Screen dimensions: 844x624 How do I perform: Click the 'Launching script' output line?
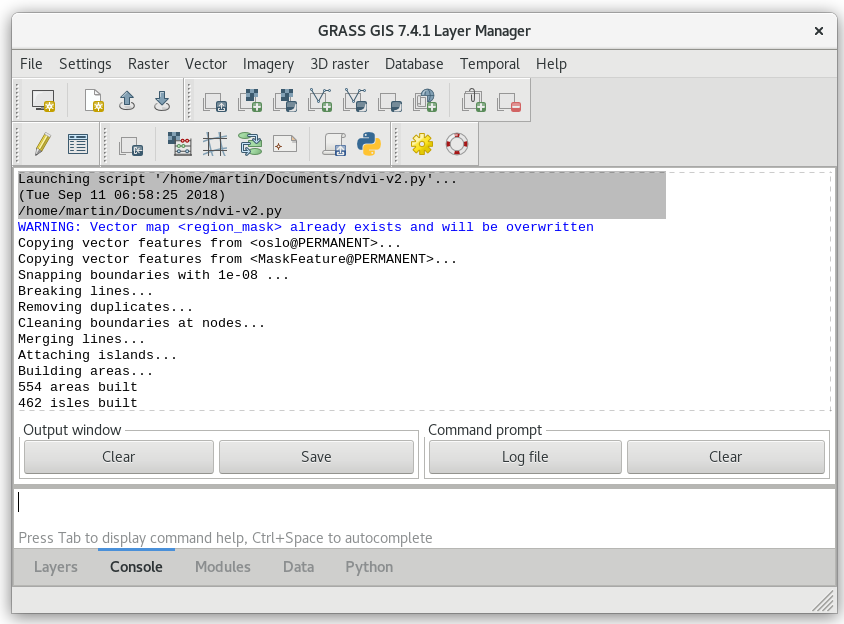237,179
